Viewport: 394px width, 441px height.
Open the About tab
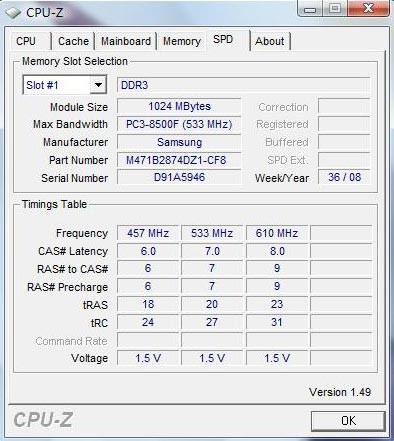[270, 41]
